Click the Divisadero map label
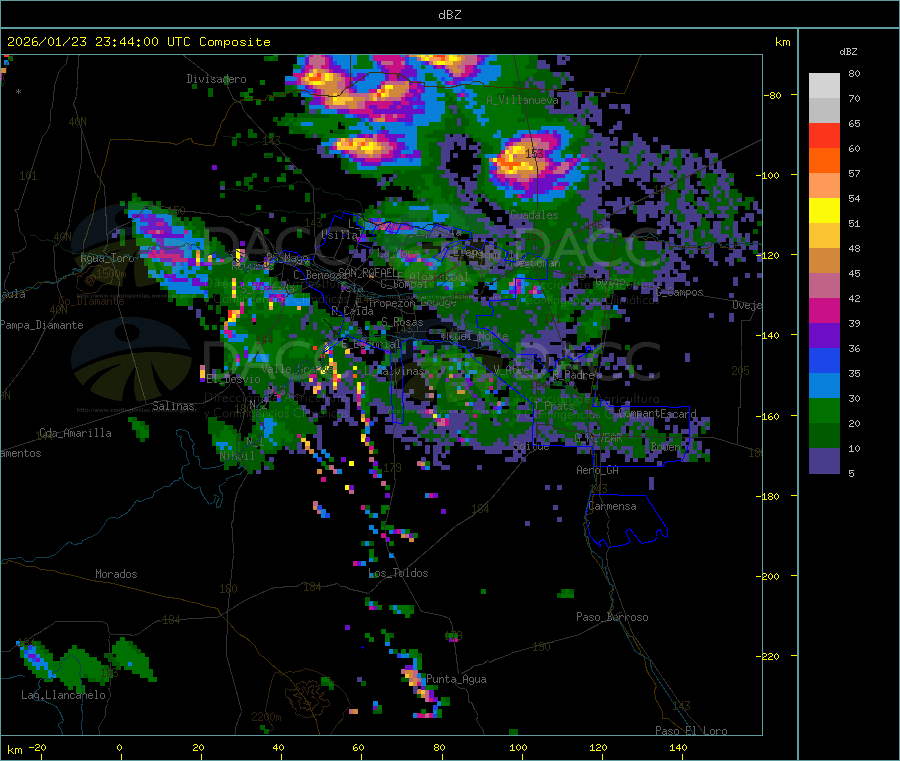This screenshot has height=761, width=900. 216,79
